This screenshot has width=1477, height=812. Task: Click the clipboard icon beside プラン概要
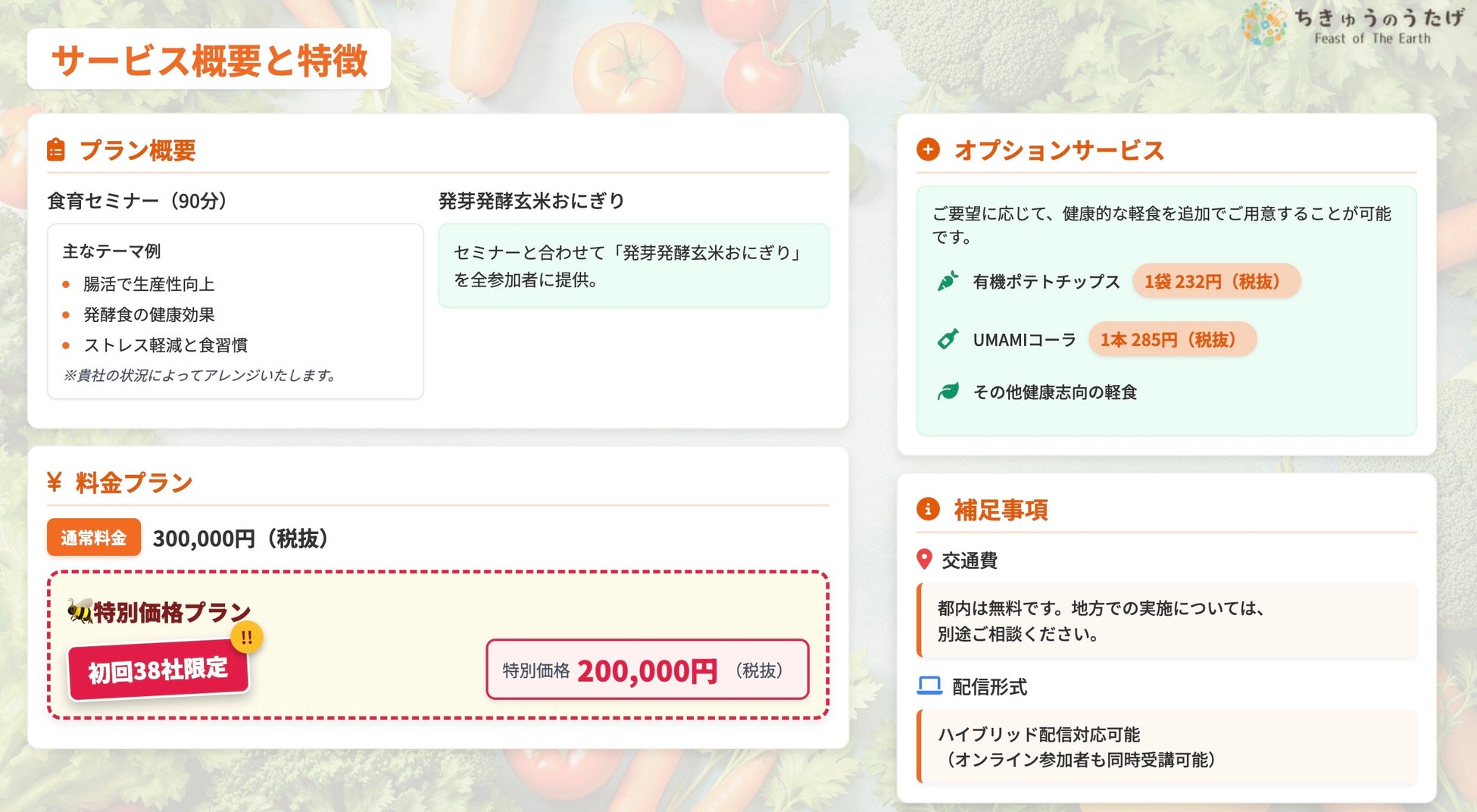(55, 150)
